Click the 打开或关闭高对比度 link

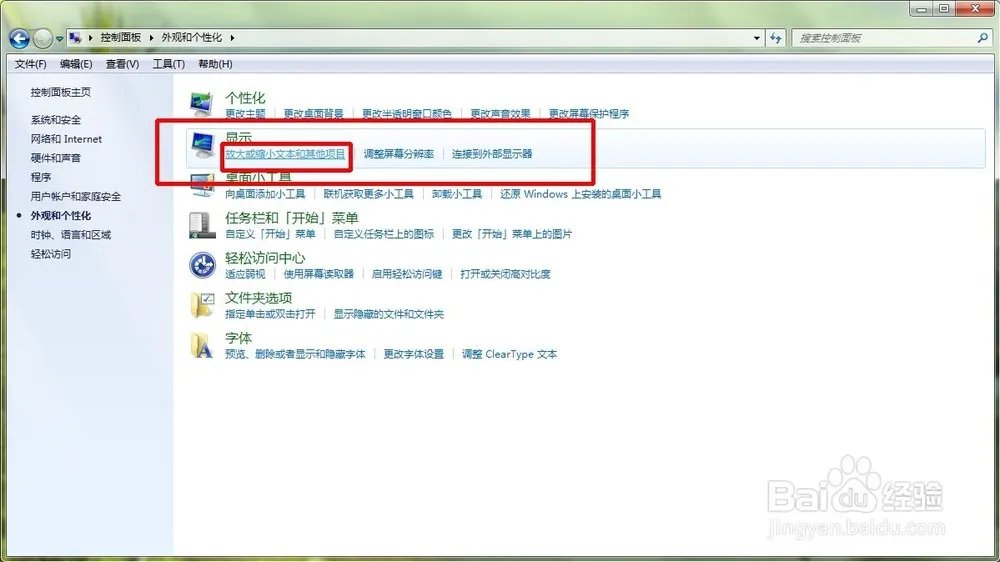[505, 274]
